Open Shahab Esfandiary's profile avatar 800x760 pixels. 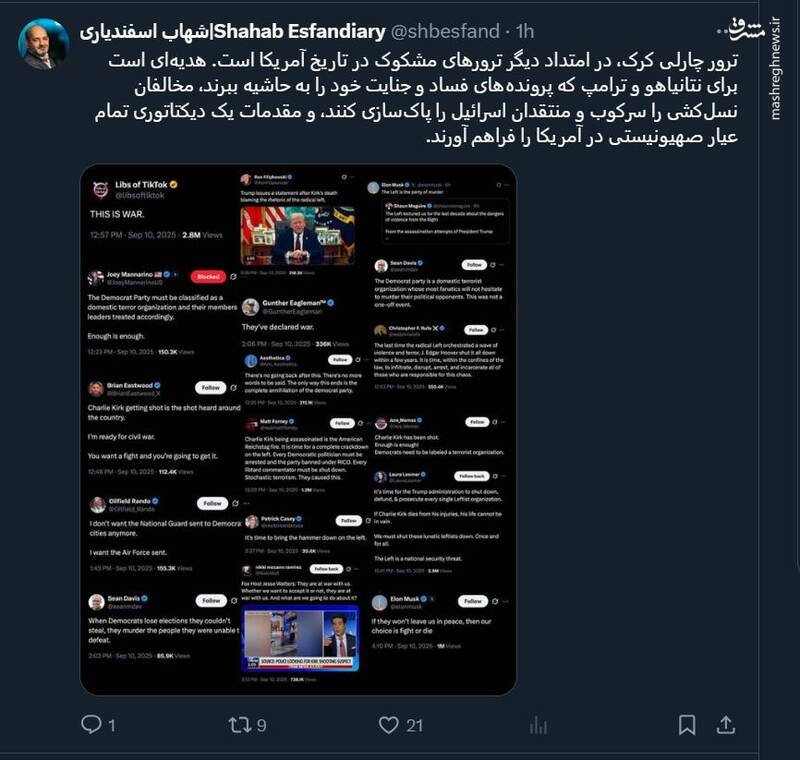[x=44, y=44]
